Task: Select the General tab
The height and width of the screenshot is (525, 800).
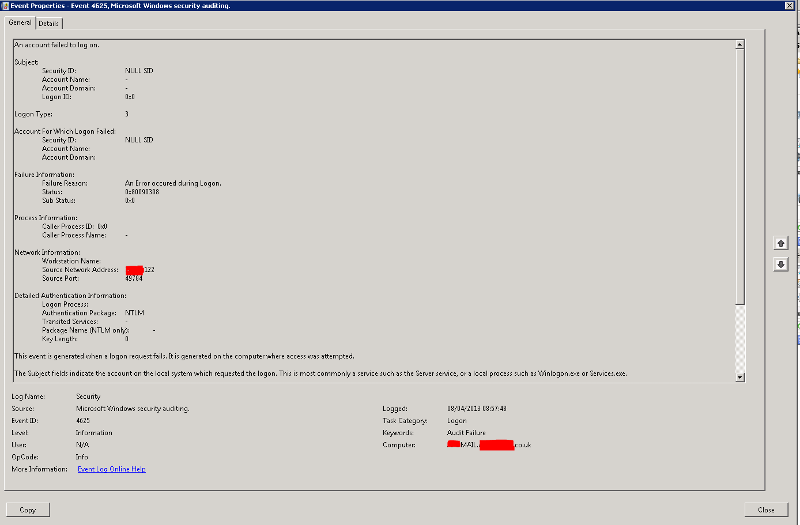Action: pyautogui.click(x=20, y=22)
